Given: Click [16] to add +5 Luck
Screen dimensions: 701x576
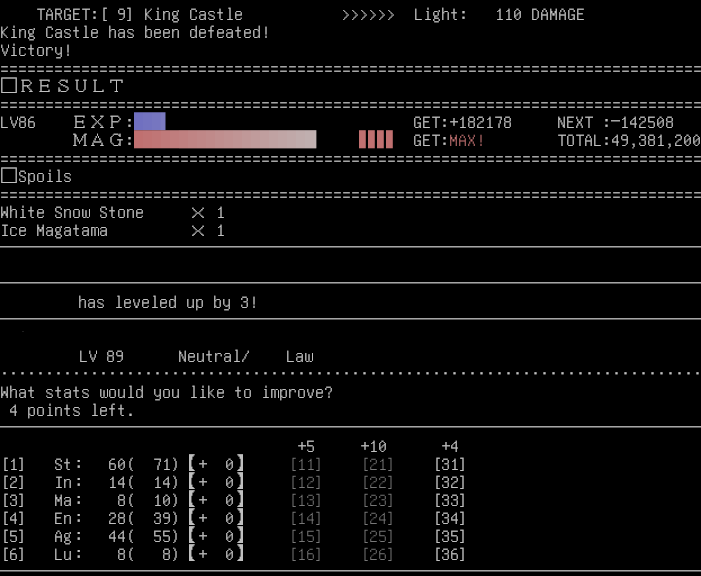Looking at the screenshot, I should [x=306, y=554].
